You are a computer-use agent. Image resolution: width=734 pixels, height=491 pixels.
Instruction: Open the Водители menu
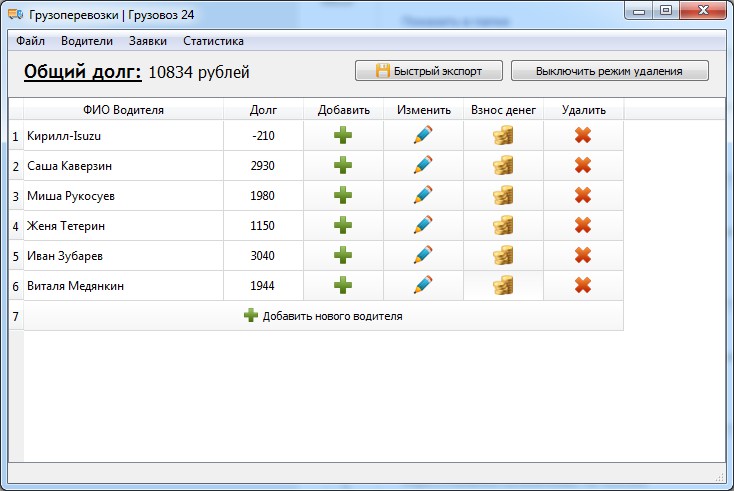(x=87, y=41)
